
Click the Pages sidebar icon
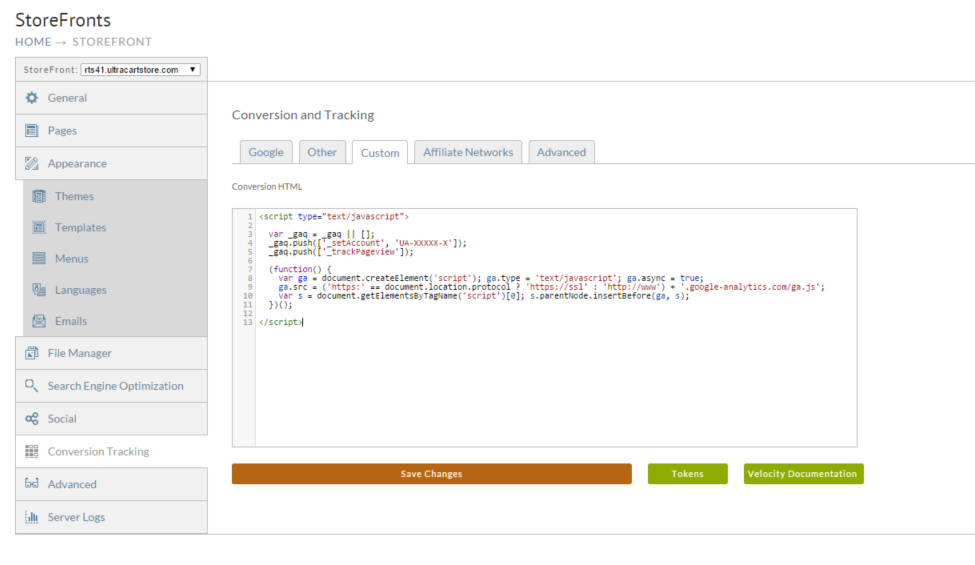pyautogui.click(x=32, y=131)
